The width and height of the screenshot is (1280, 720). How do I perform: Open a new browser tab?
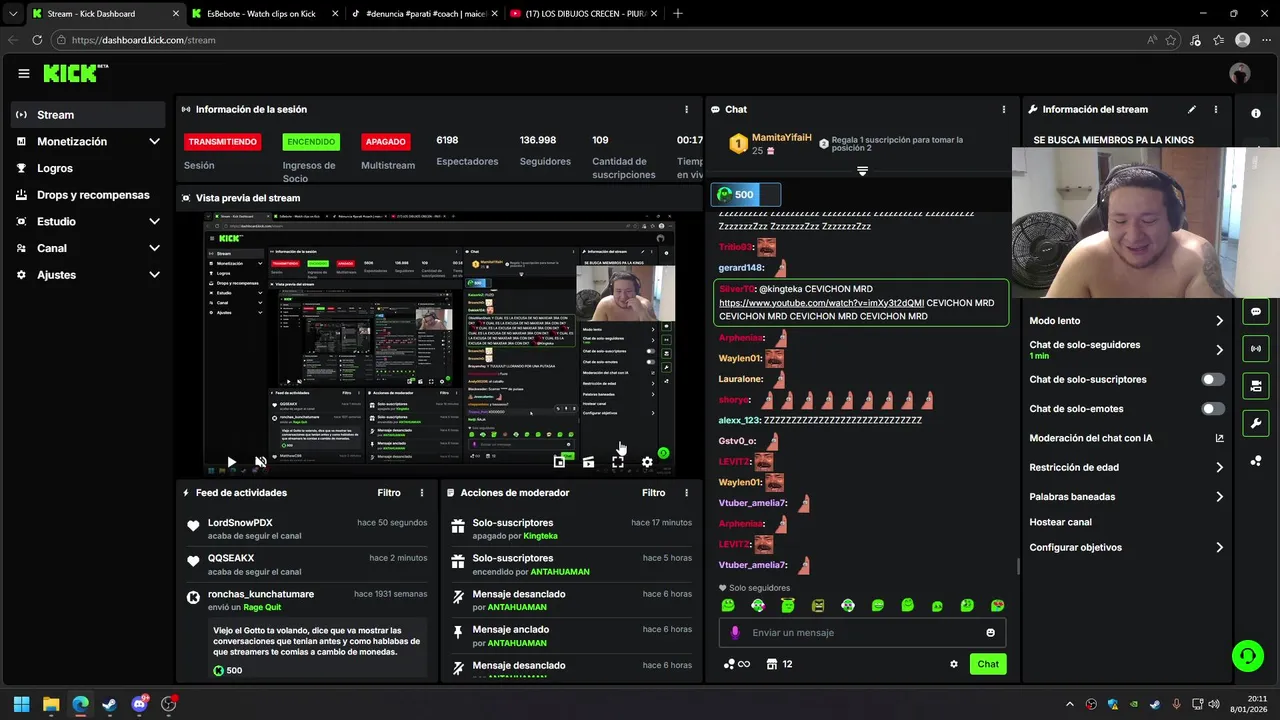tap(678, 13)
